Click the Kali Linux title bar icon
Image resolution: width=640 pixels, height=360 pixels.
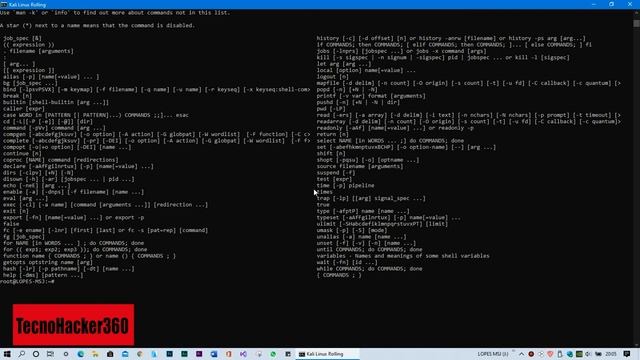pos(4,4)
